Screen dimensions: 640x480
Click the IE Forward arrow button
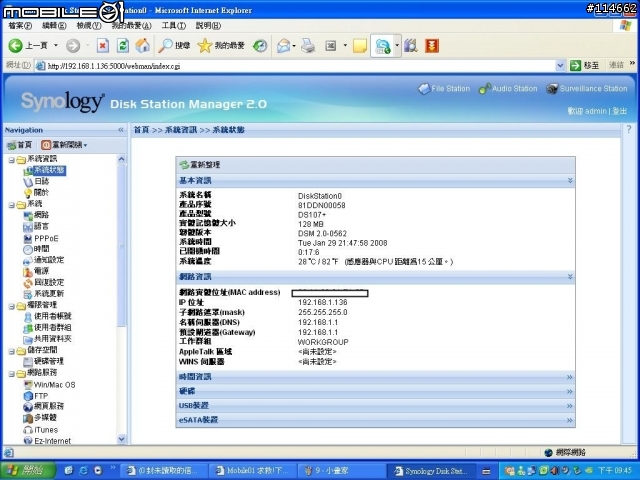click(73, 45)
